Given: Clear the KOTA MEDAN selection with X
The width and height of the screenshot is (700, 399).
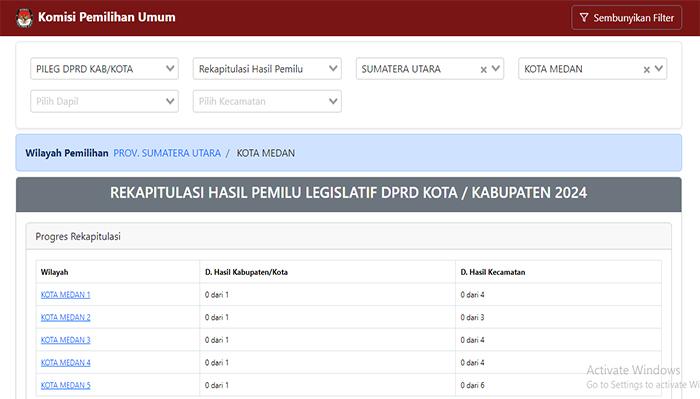Looking at the screenshot, I should point(646,70).
